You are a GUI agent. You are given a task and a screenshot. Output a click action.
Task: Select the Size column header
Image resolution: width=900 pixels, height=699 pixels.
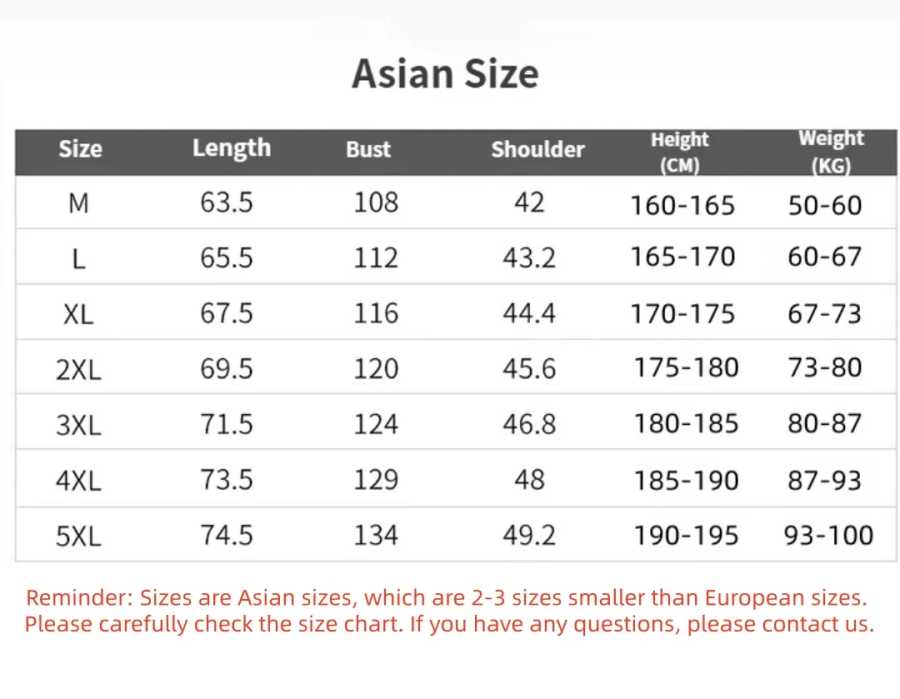click(80, 149)
